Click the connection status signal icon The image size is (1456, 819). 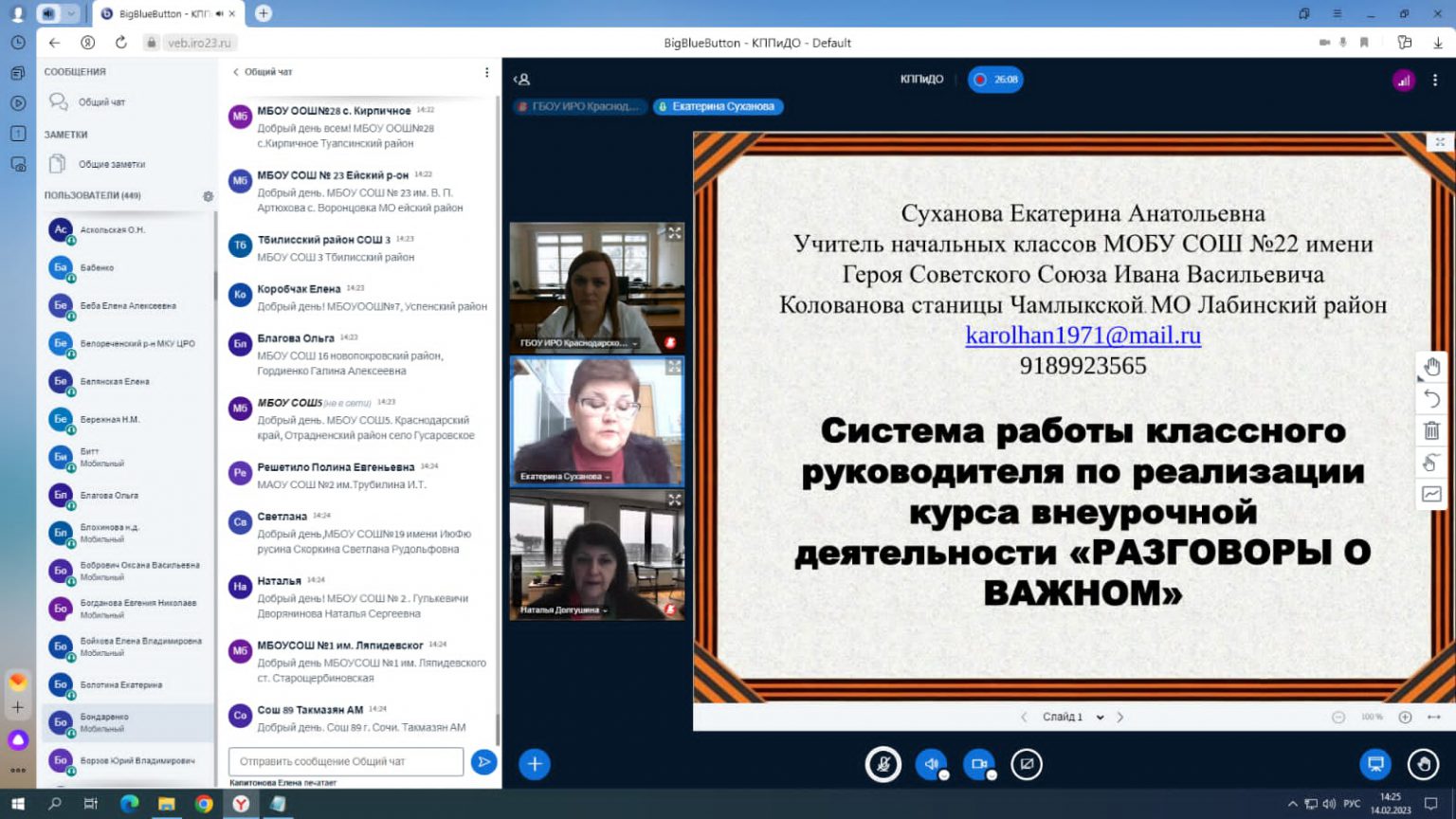1403,81
